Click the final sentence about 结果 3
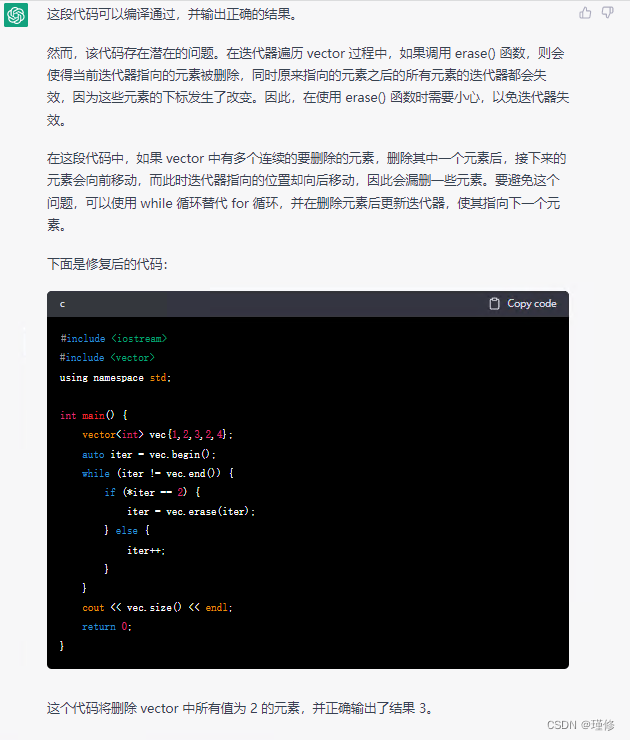630x740 pixels. (240, 708)
